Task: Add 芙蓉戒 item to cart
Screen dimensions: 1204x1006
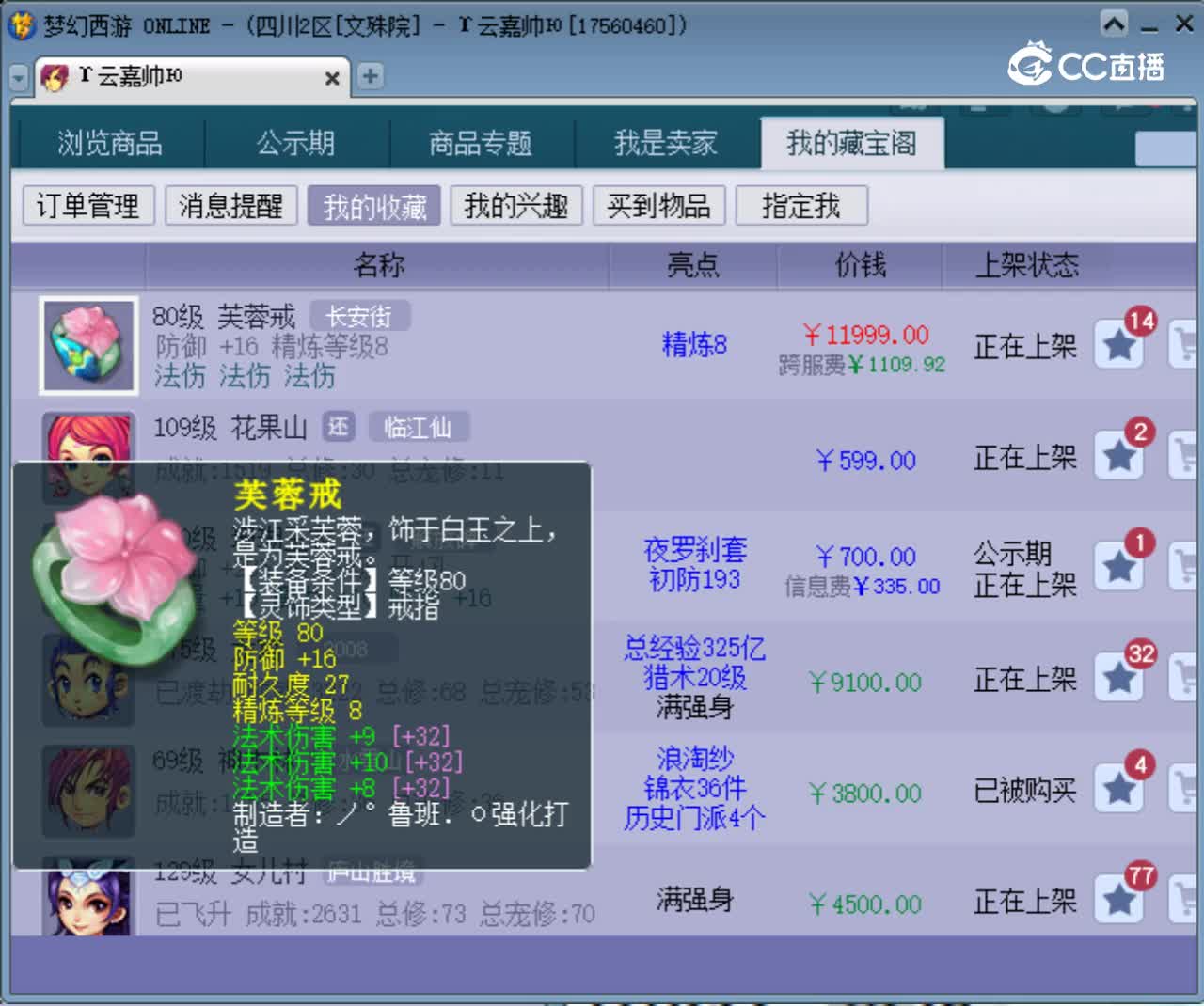Action: pyautogui.click(x=1183, y=346)
